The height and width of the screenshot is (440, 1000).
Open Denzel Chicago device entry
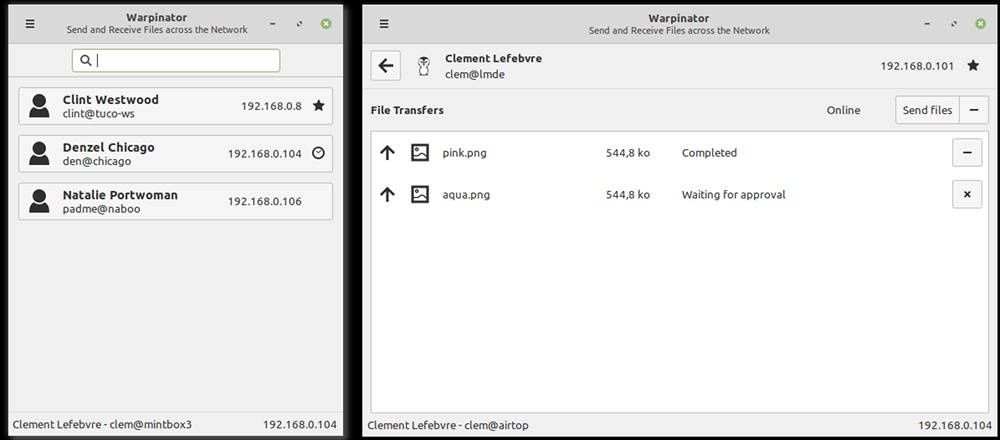175,154
